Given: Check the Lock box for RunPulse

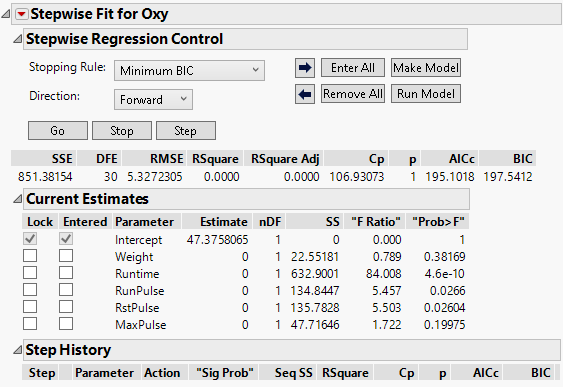Looking at the screenshot, I should coord(30,289).
